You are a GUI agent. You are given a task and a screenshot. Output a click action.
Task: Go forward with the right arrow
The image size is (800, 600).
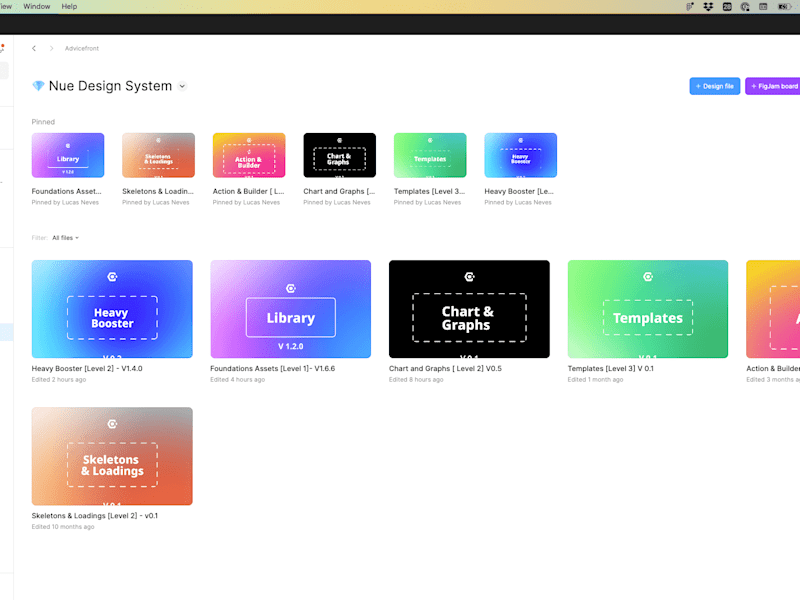52,48
